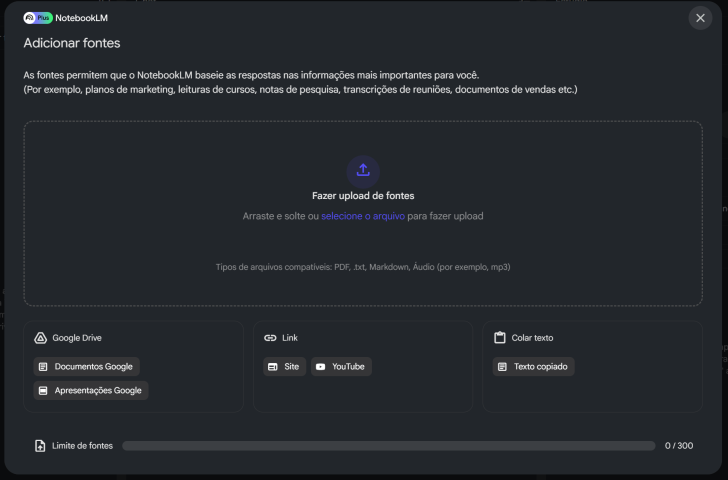Click the Google Drive triangle icon
The height and width of the screenshot is (480, 728).
coord(40,338)
